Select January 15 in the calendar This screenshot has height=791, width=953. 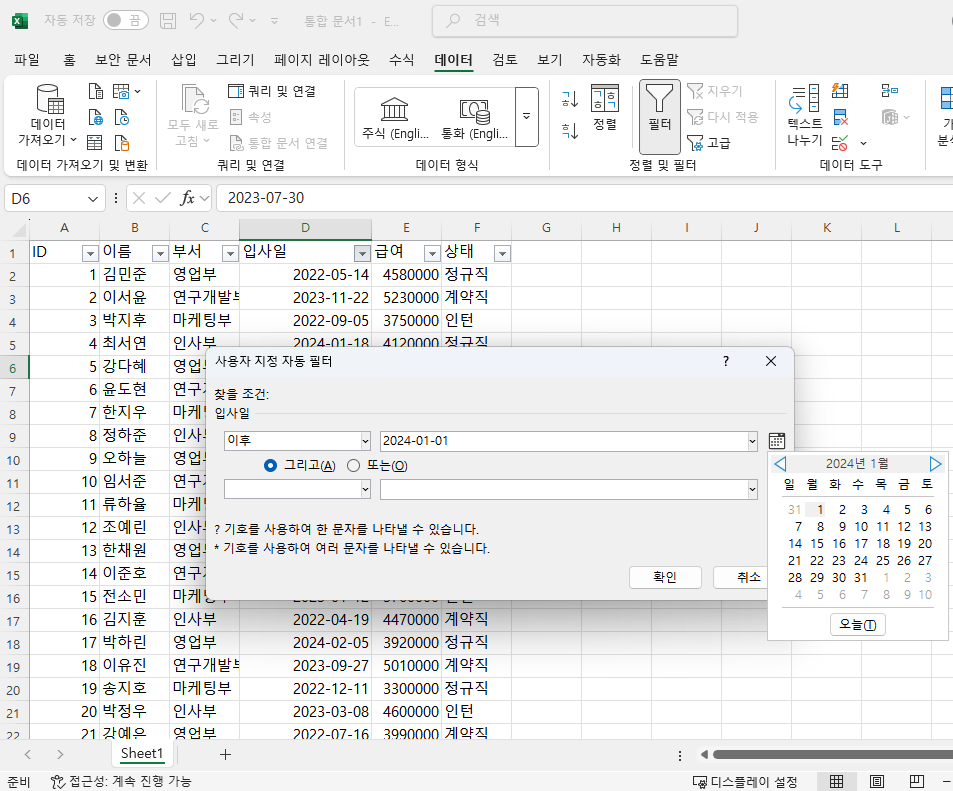coord(816,543)
